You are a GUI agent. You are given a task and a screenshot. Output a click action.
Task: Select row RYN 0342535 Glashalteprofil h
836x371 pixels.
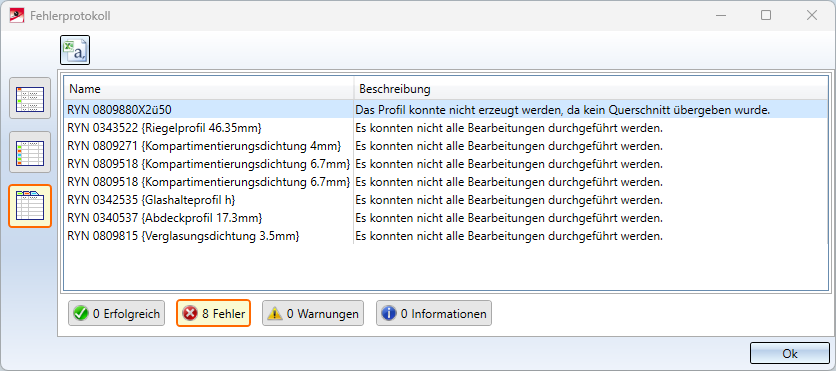pos(446,200)
